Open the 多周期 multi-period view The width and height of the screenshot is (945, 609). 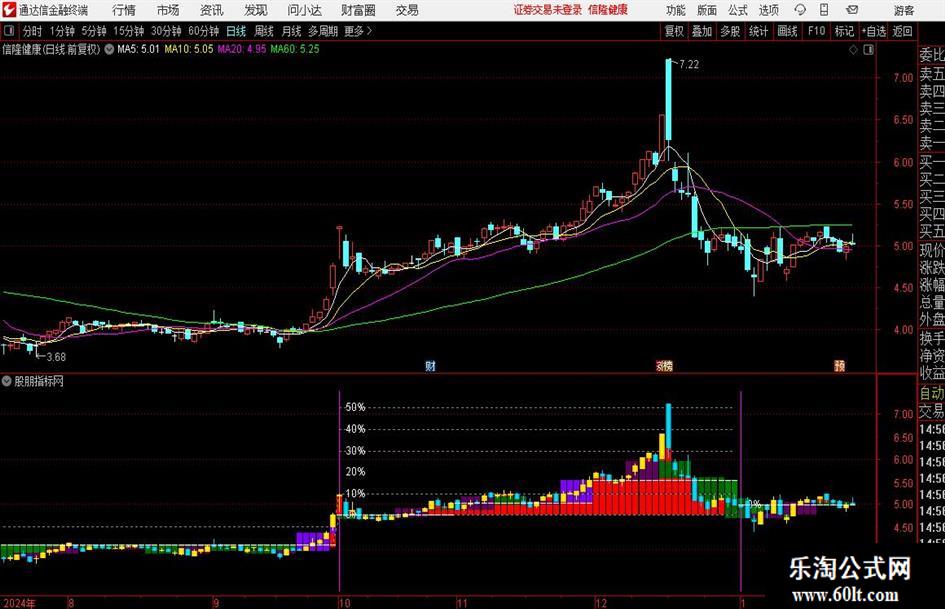(323, 31)
